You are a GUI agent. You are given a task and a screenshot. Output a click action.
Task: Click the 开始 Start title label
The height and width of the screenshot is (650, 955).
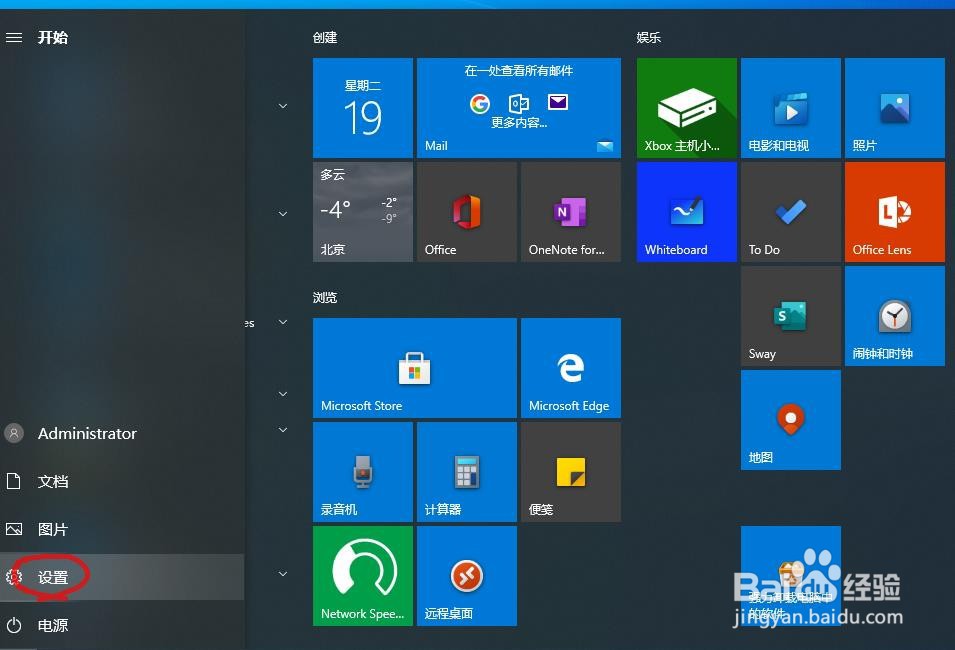[53, 38]
